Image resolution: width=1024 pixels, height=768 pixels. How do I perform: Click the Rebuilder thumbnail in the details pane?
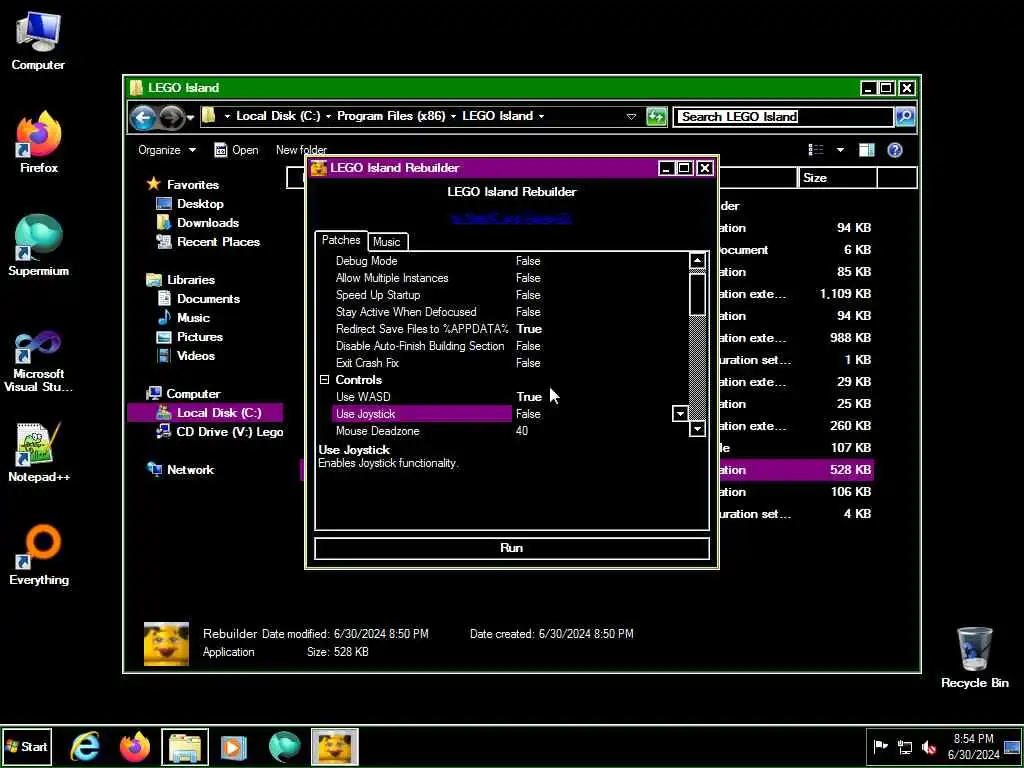point(167,644)
